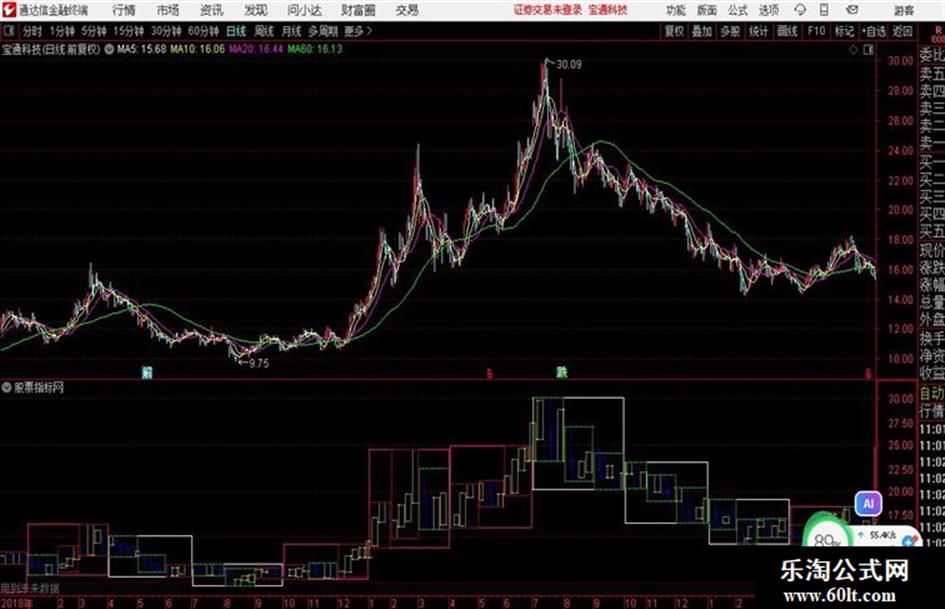
Task: Click the green 跌 marker under chart
Action: click(562, 372)
